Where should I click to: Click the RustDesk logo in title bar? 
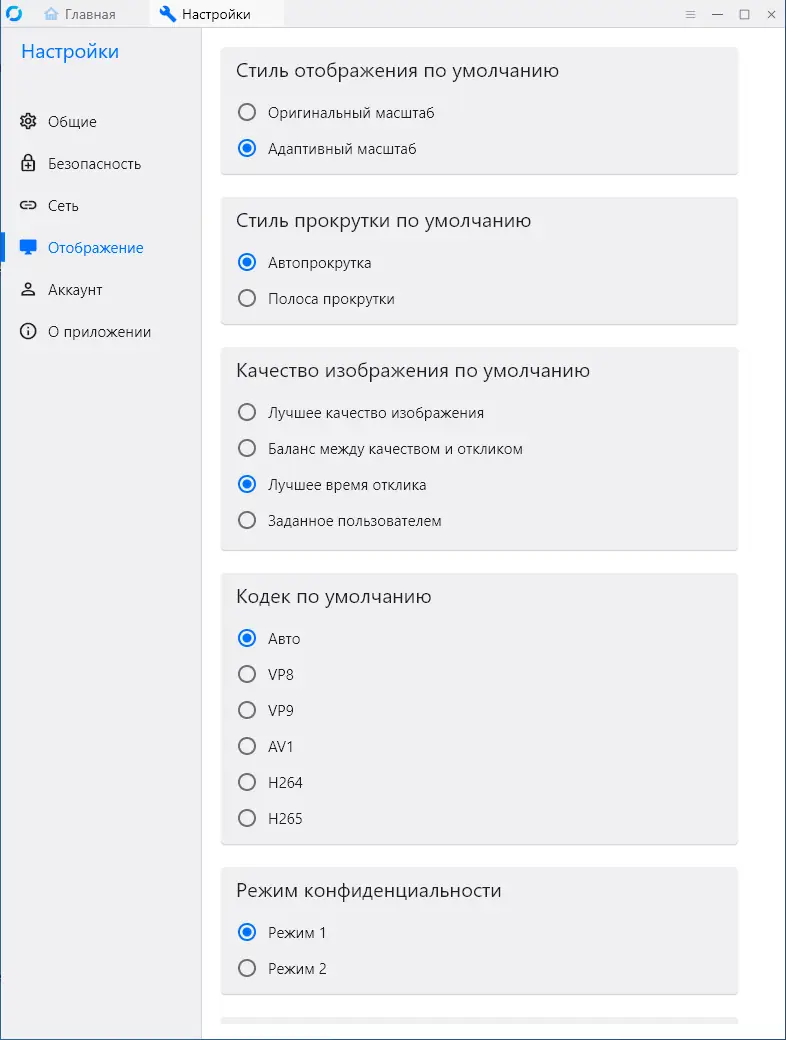16,14
